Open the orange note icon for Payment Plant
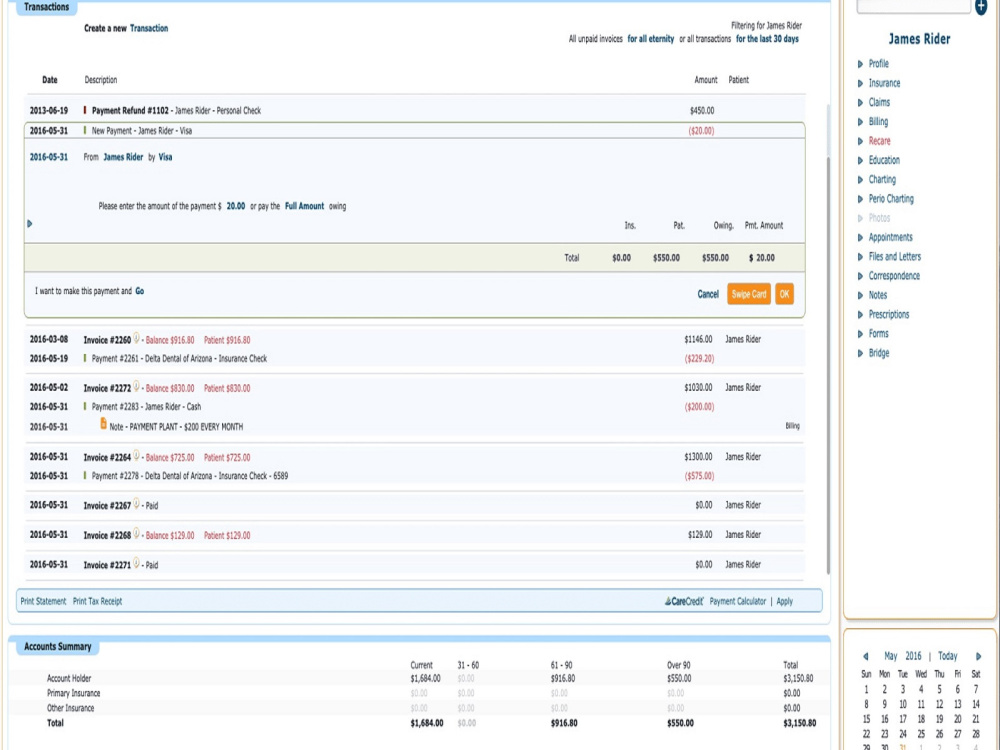The image size is (1000, 750). coord(103,424)
